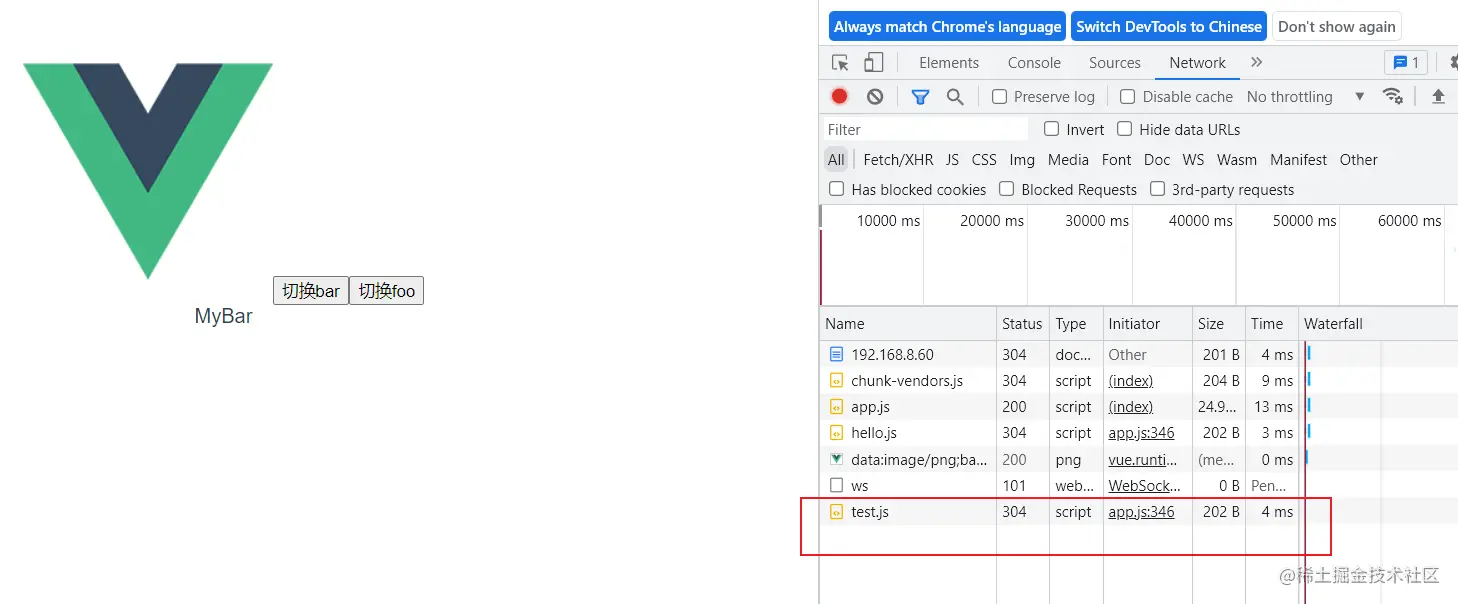Filter requests by Other
This screenshot has width=1458, height=604.
point(1358,159)
